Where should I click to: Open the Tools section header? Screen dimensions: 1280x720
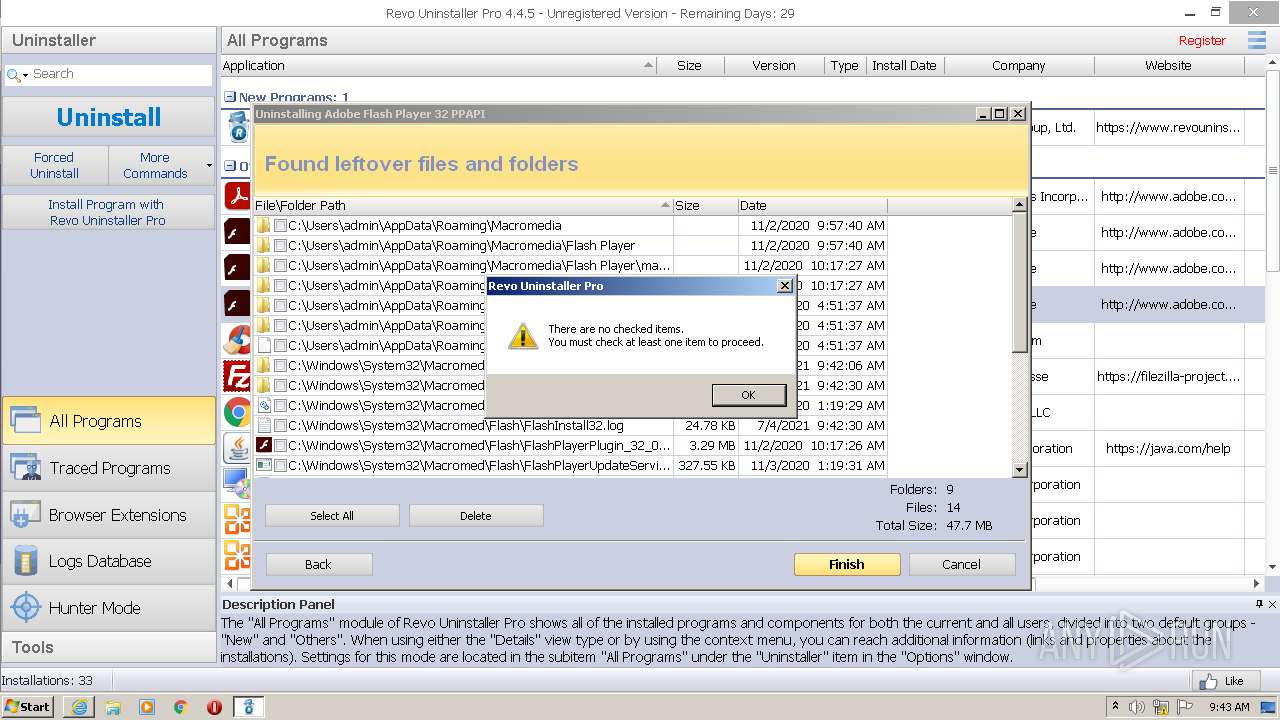tap(108, 647)
